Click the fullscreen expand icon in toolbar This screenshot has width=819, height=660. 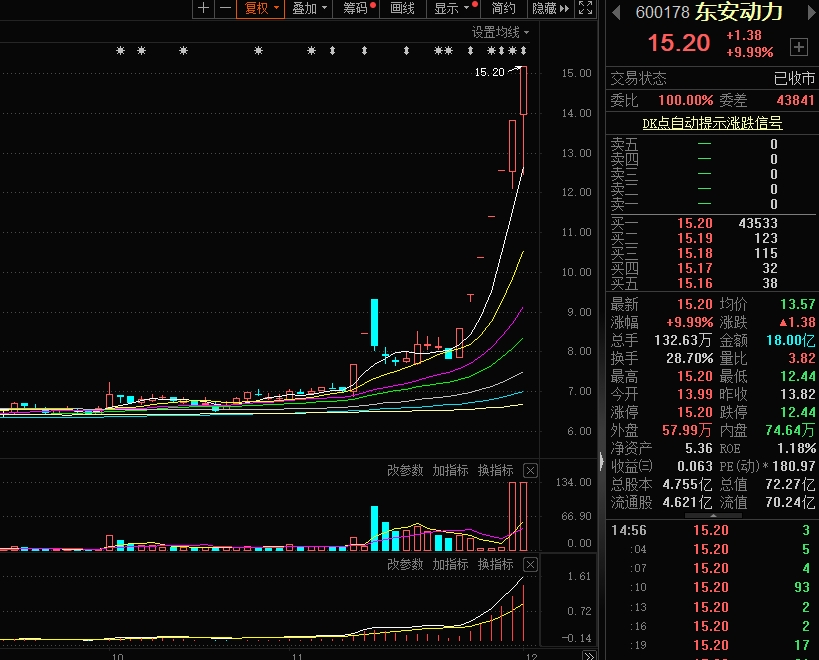(x=586, y=8)
